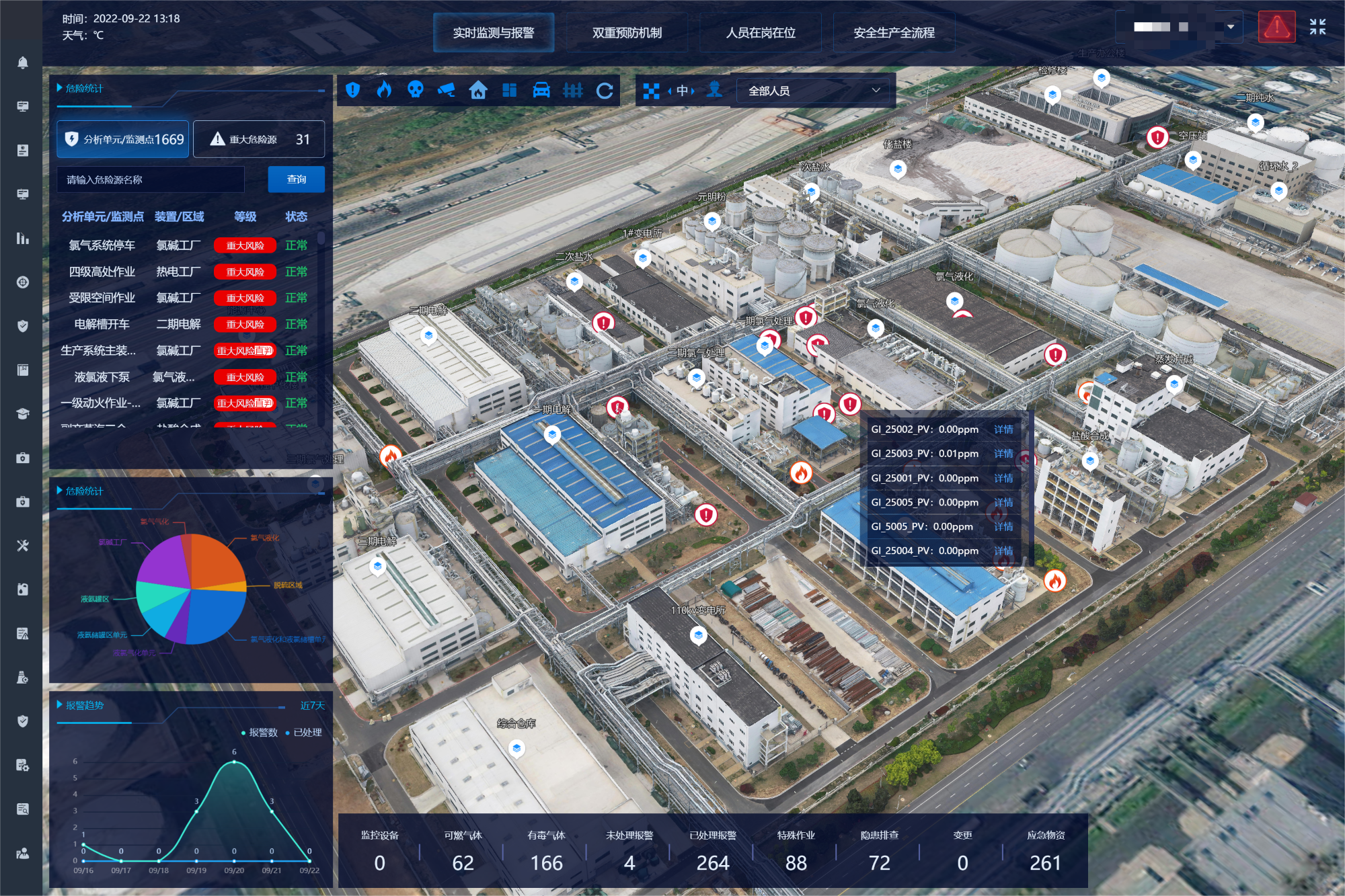Click the 查询 search button

click(x=297, y=179)
